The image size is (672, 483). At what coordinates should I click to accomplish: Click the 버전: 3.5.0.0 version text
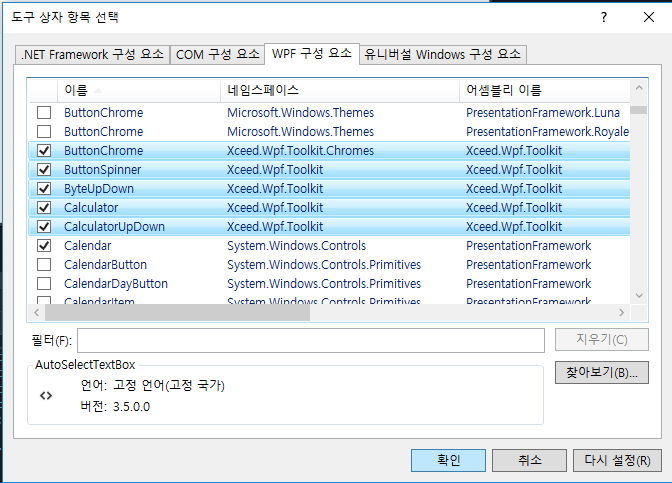click(x=115, y=406)
